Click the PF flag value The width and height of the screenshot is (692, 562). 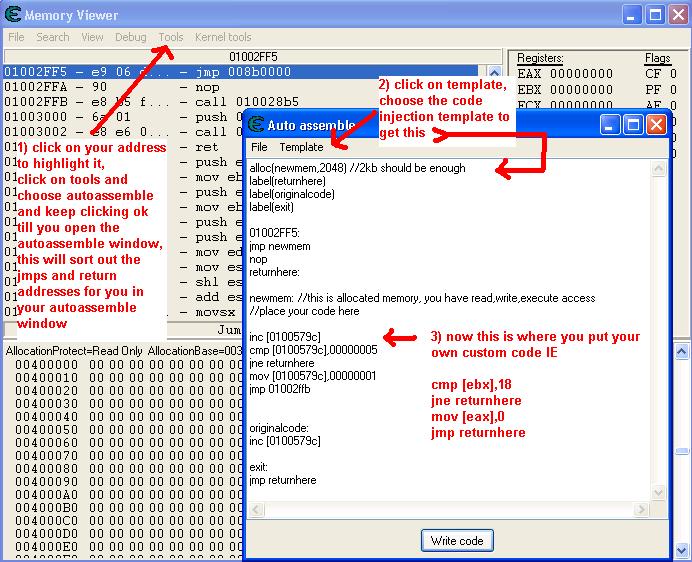pyautogui.click(x=673, y=90)
